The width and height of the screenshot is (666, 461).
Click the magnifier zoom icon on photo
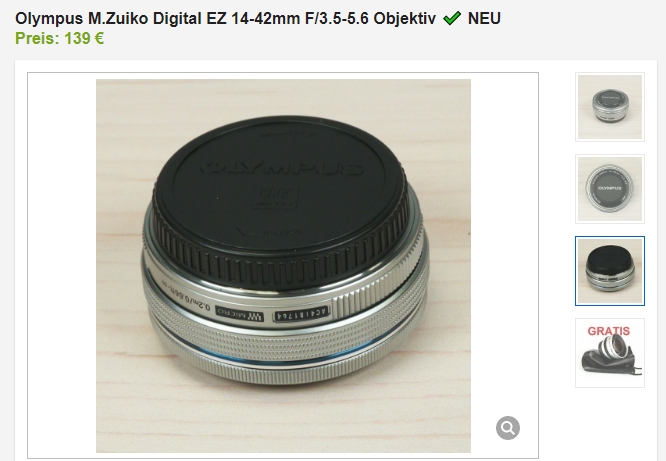tap(508, 428)
